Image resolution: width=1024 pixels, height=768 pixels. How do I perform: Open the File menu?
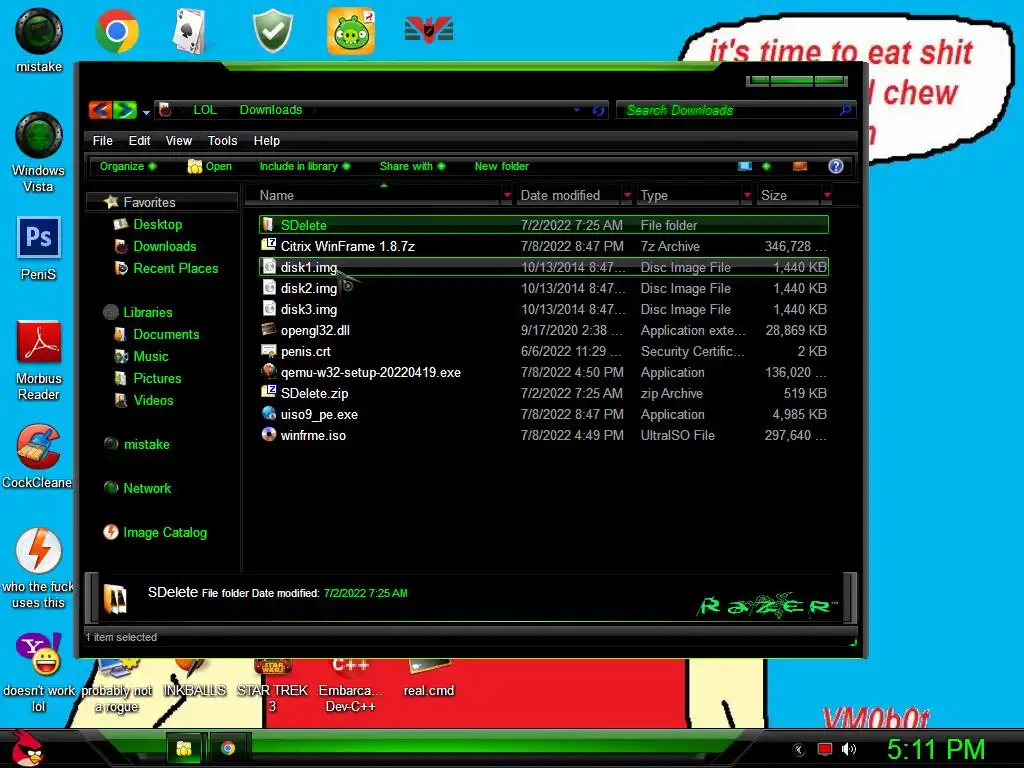103,140
